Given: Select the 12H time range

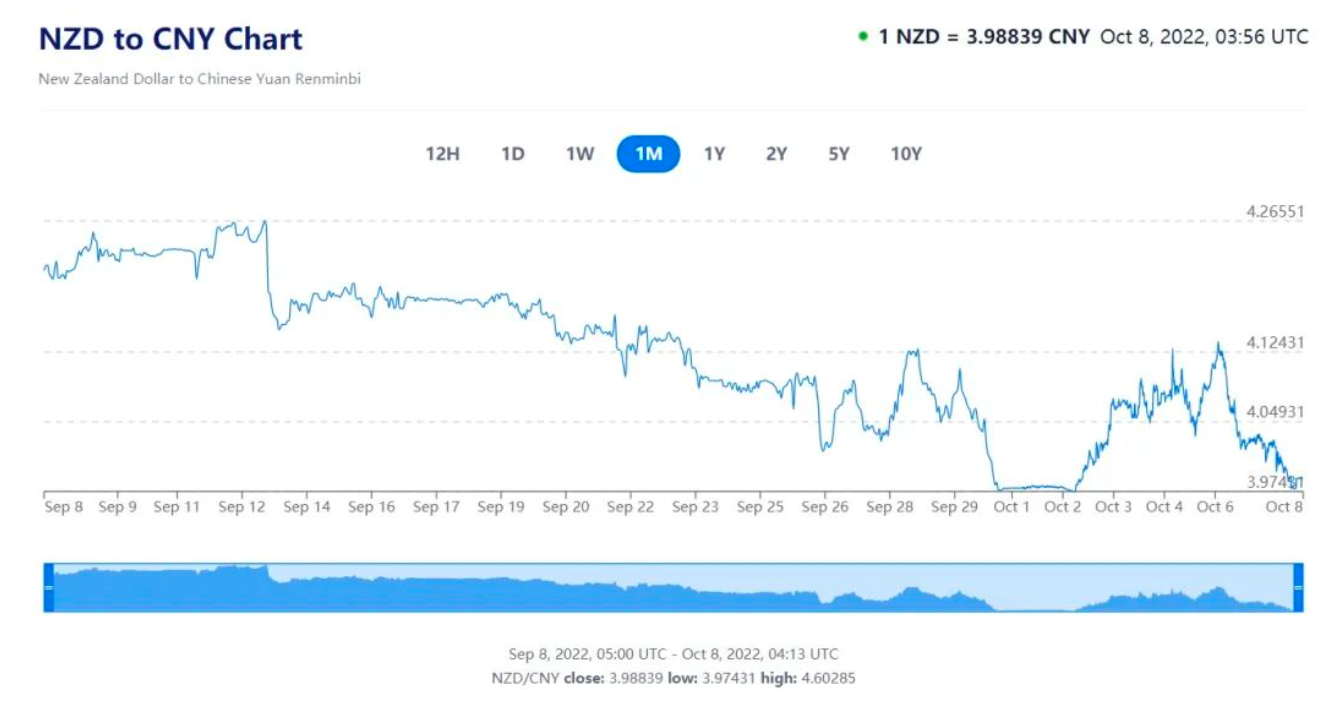Looking at the screenshot, I should coord(442,154).
